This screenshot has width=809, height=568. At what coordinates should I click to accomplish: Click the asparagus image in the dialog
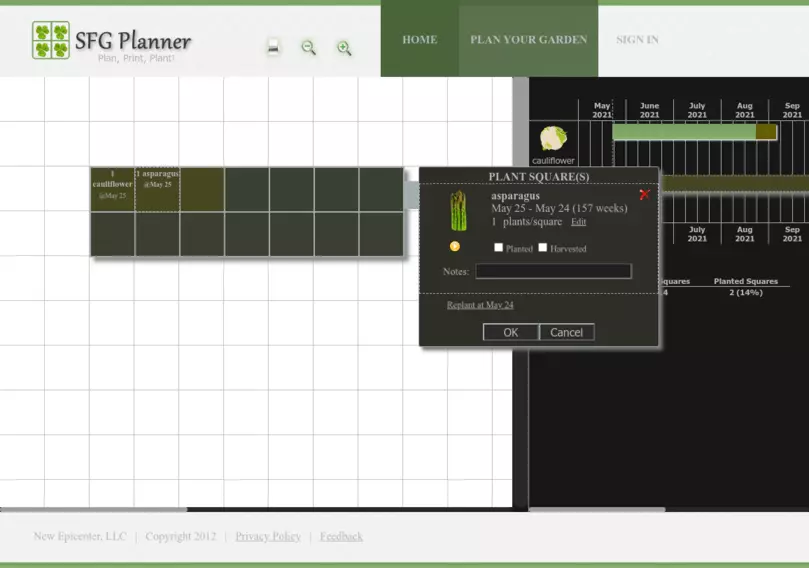click(x=458, y=211)
